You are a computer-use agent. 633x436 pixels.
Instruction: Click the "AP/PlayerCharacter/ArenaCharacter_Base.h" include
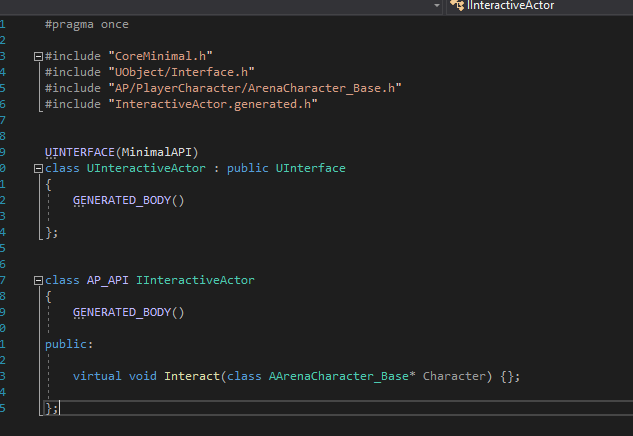pyautogui.click(x=255, y=88)
